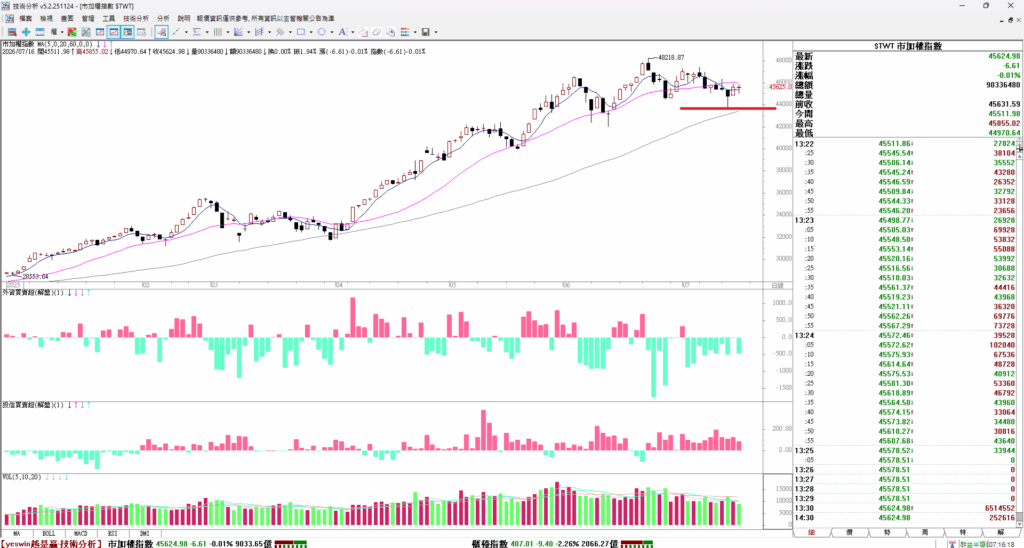Screen dimensions: 1024x548
Task: Open the 說明 menu
Action: coord(184,19)
